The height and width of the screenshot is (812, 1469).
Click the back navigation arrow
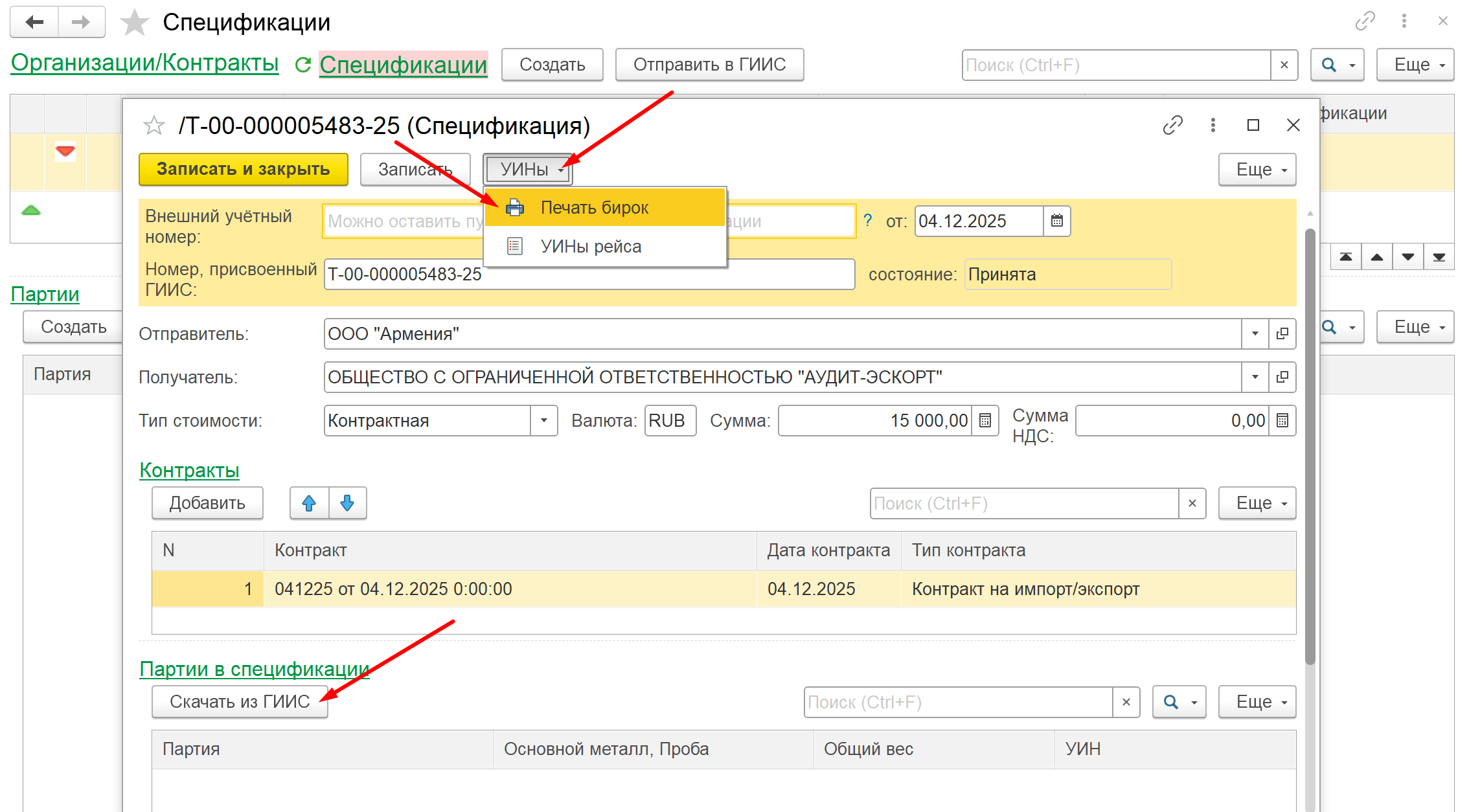34,22
